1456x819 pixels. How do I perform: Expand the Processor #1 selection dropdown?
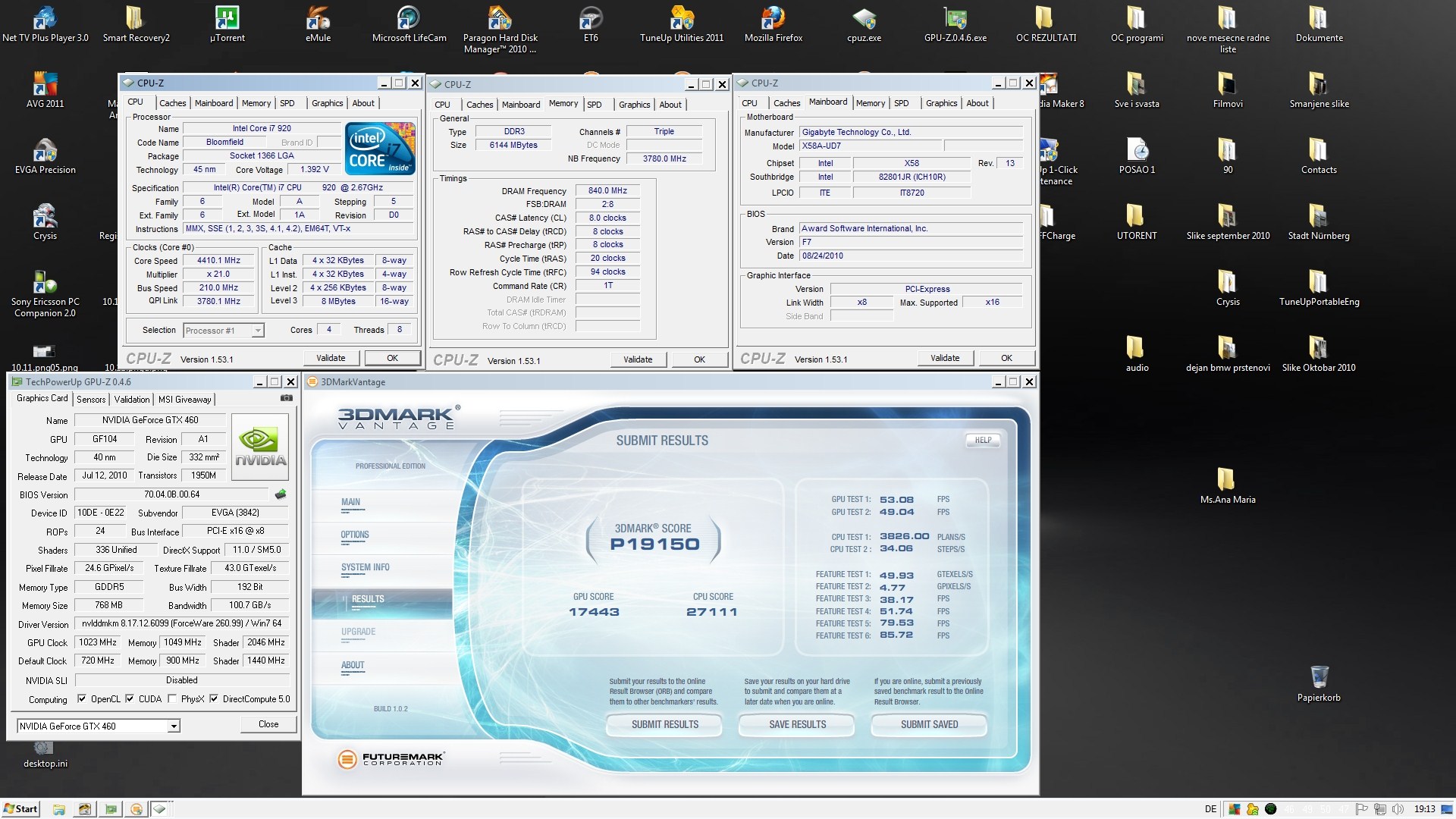(x=258, y=331)
